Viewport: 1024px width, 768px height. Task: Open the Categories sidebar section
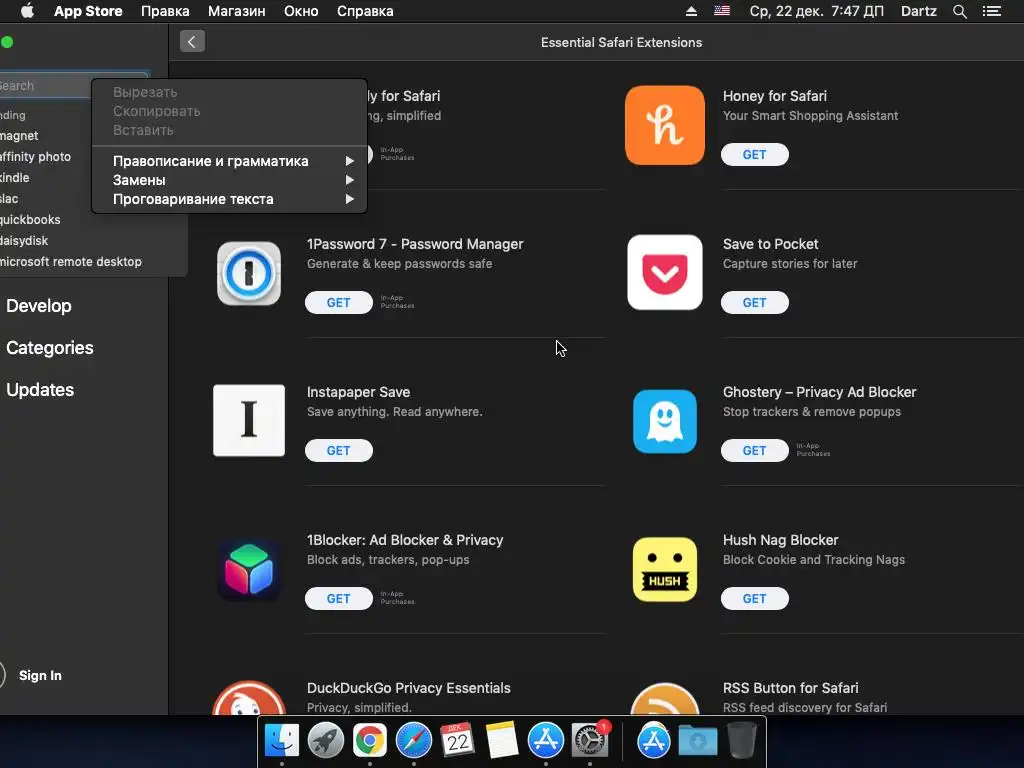(x=50, y=347)
